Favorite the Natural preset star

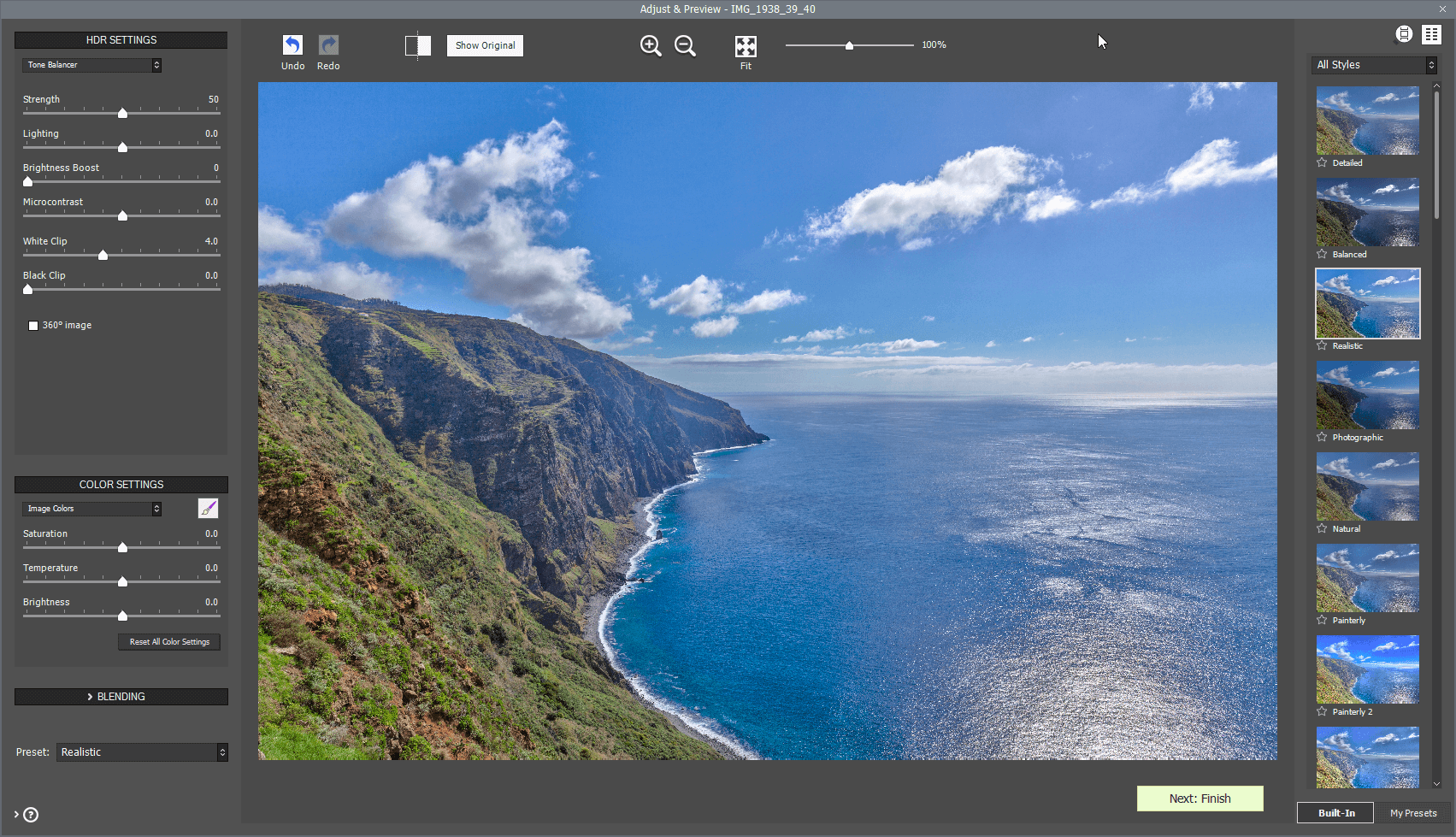click(1322, 528)
